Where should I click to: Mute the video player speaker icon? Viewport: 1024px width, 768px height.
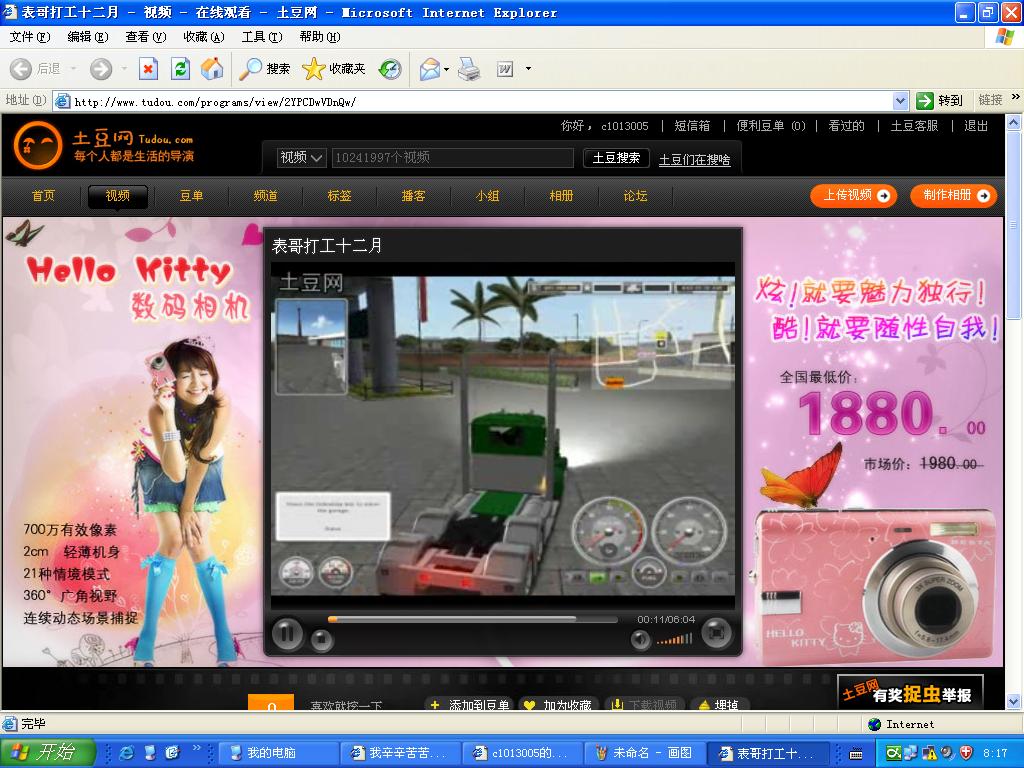coord(640,640)
